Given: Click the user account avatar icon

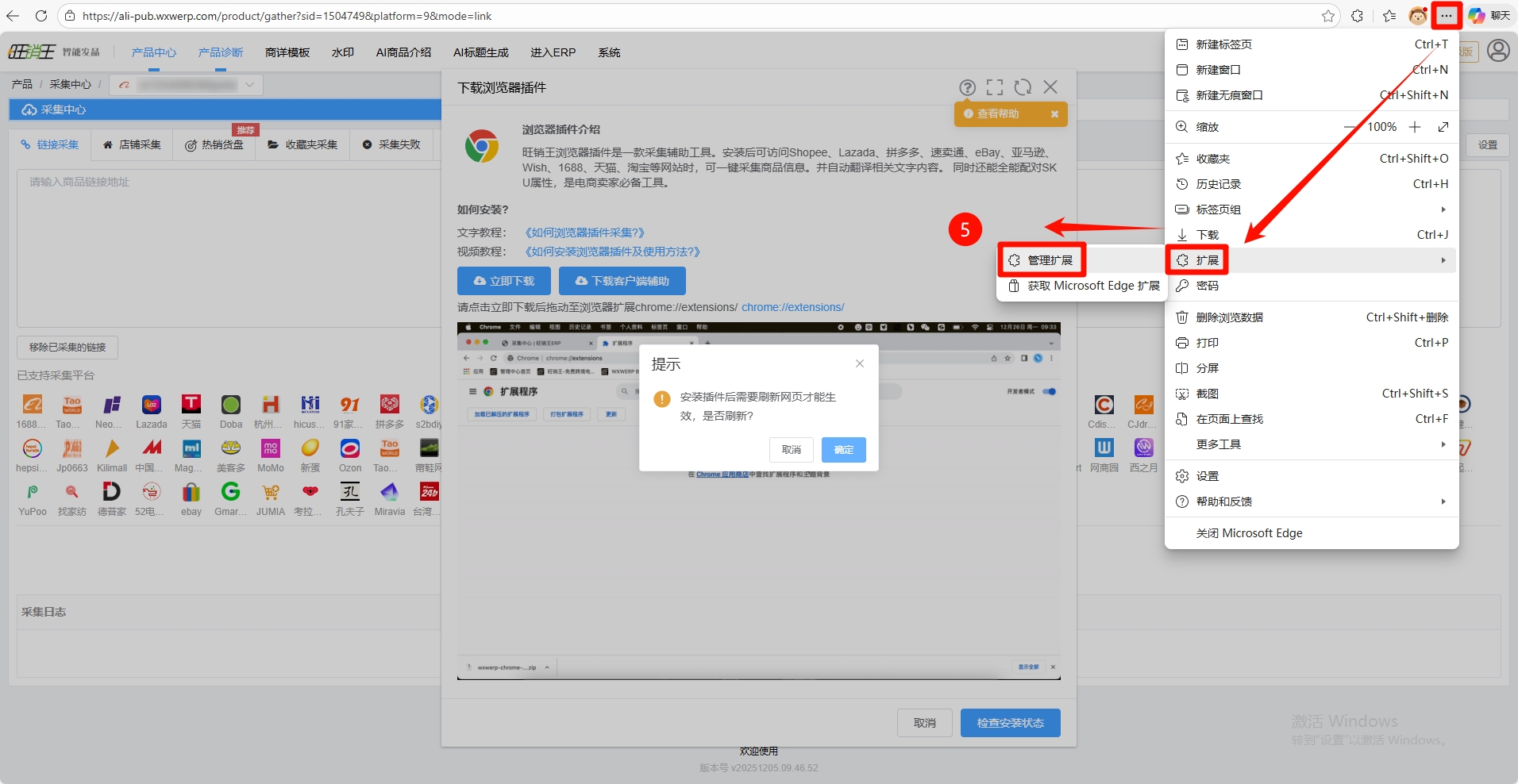Looking at the screenshot, I should (x=1497, y=51).
